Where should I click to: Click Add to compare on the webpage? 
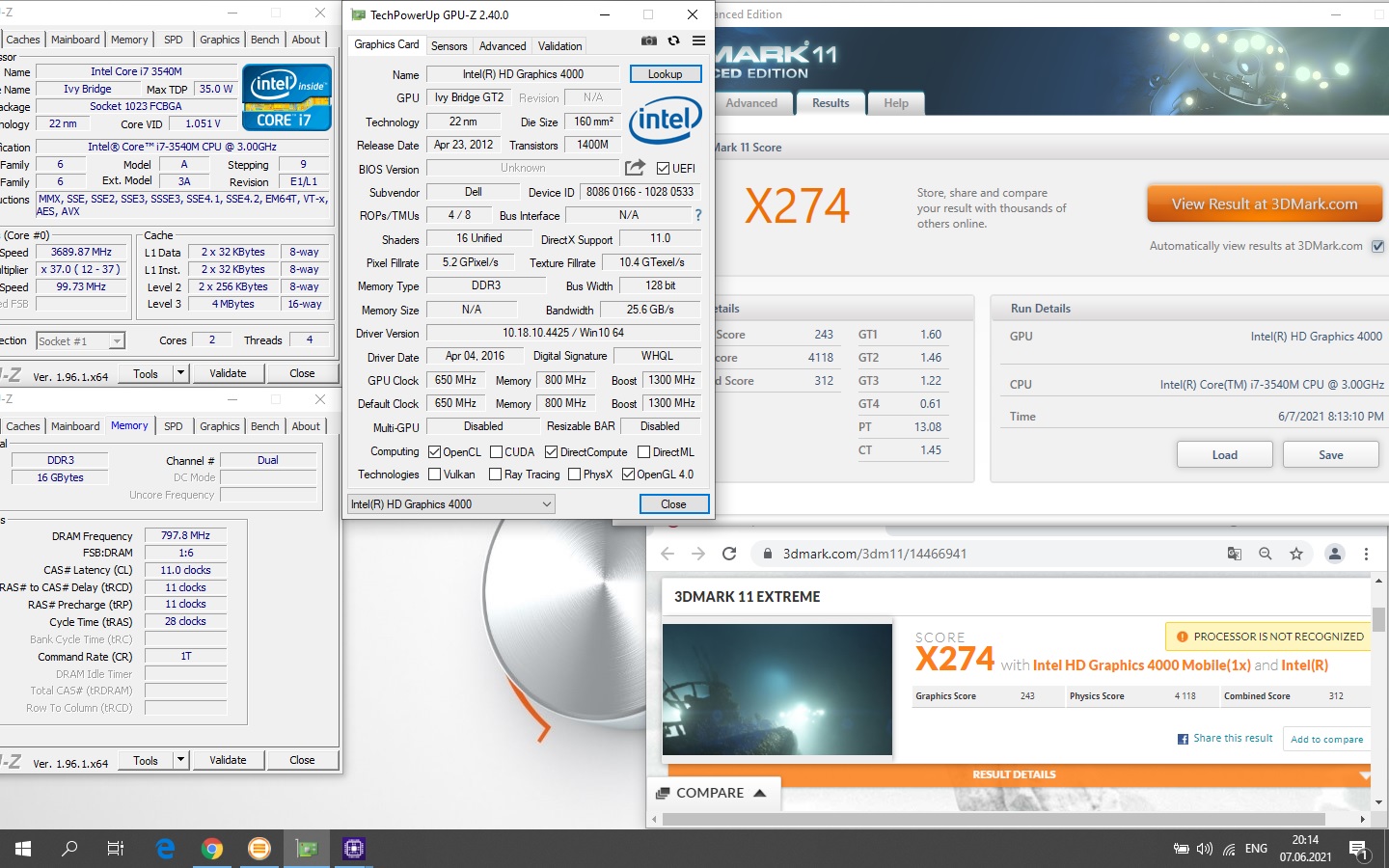coord(1326,739)
